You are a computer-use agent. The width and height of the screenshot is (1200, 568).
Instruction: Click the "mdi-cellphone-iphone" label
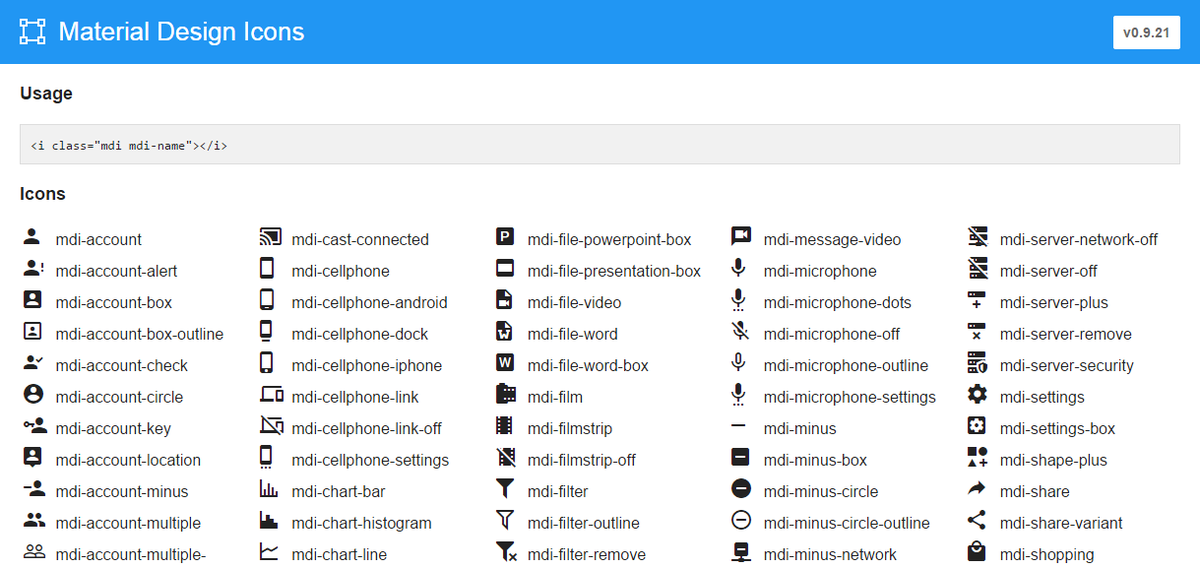click(x=367, y=366)
